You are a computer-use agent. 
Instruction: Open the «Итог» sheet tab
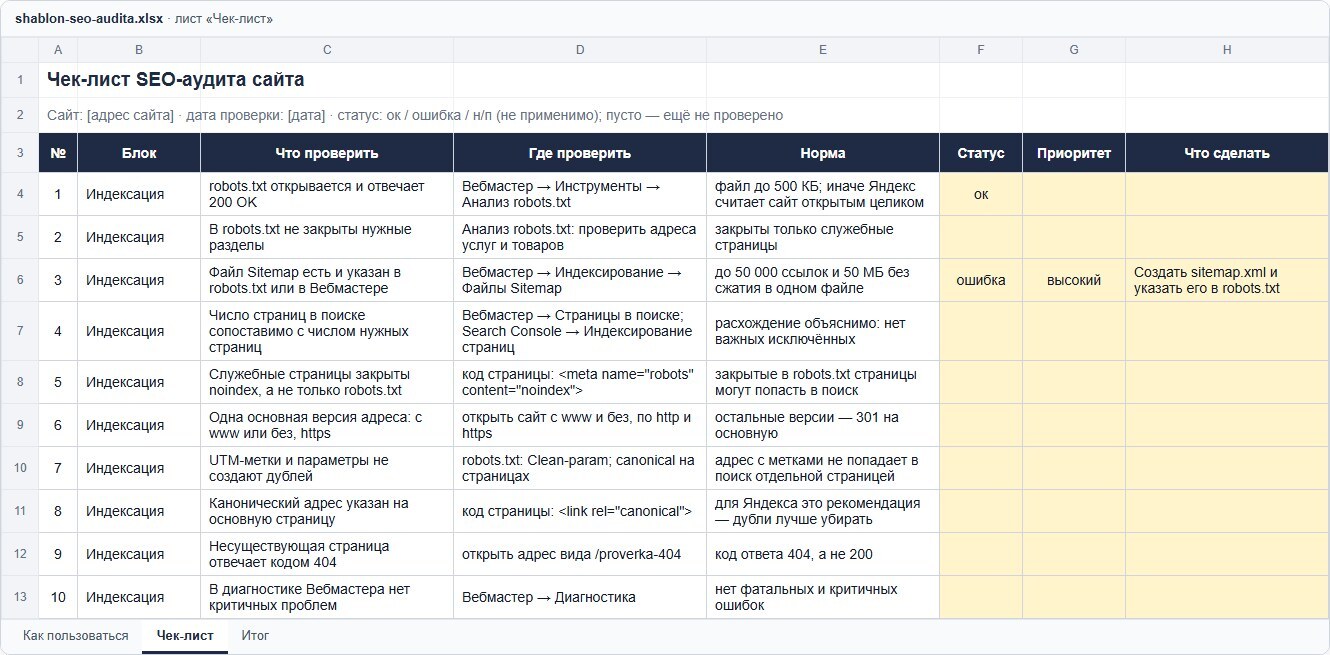pos(255,635)
